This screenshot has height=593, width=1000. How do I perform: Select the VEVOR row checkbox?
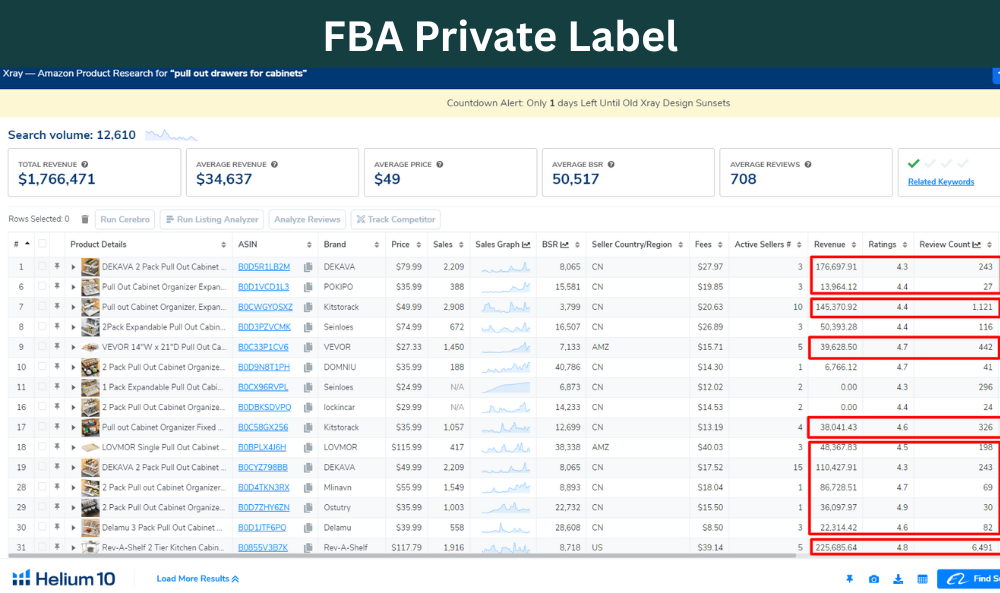(x=42, y=347)
